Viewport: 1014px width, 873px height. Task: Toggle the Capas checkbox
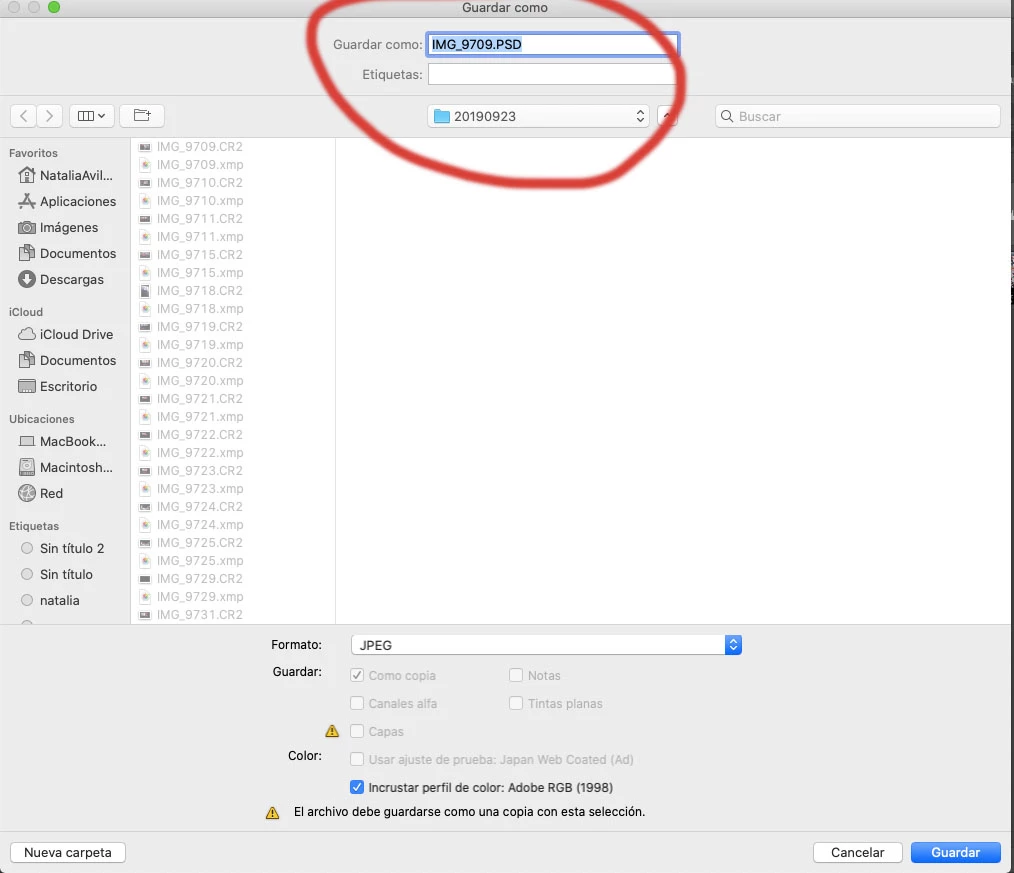(356, 731)
